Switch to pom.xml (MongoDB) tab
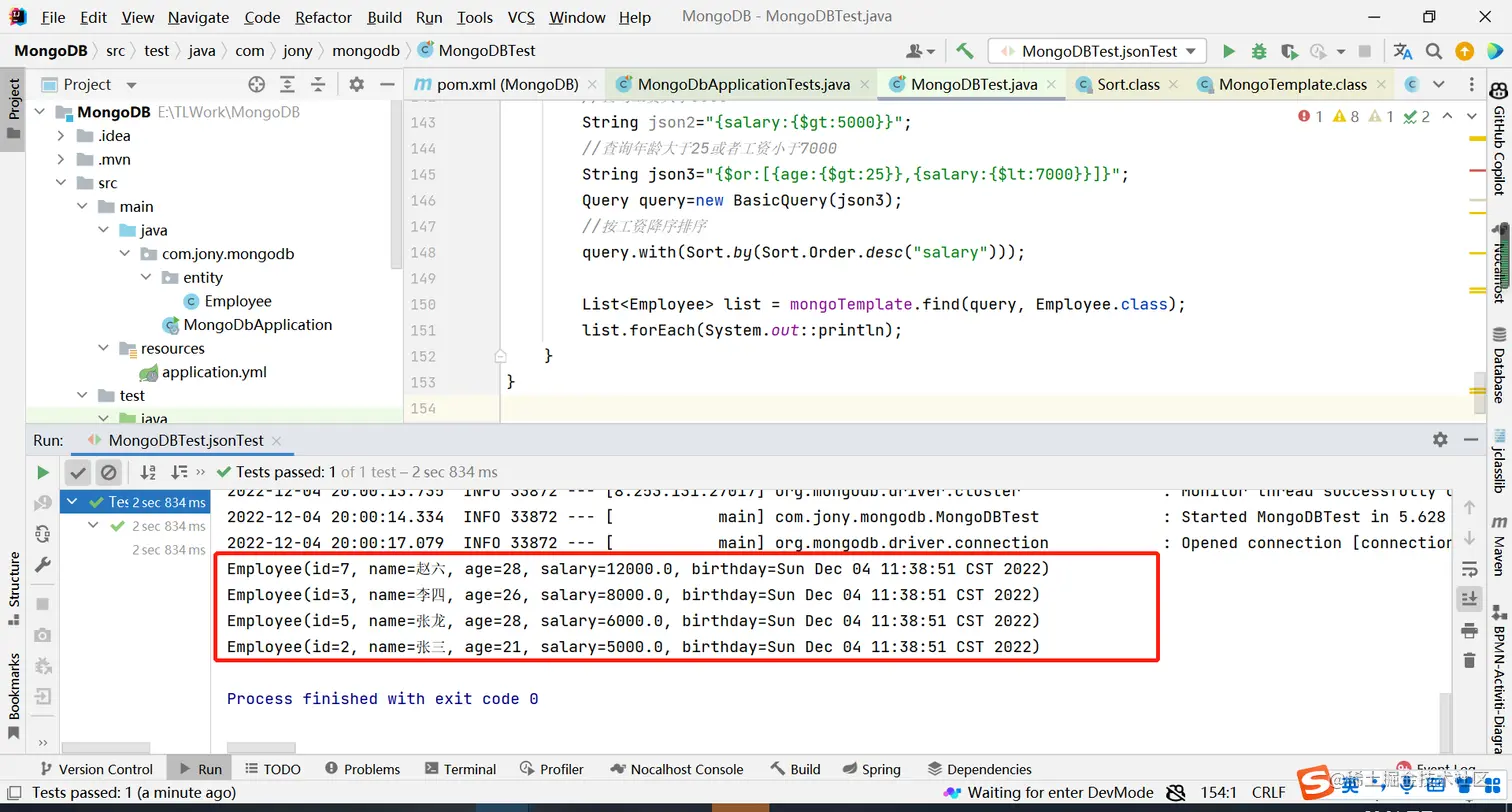This screenshot has height=812, width=1512. (x=506, y=85)
